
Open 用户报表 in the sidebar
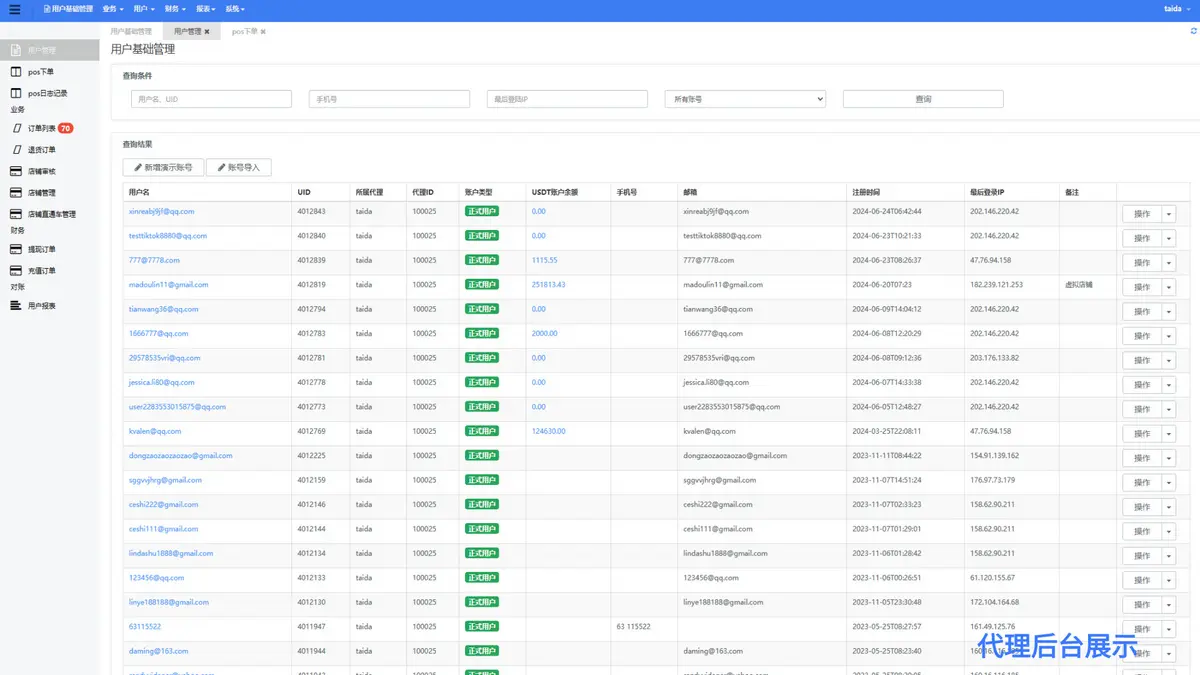(x=42, y=306)
